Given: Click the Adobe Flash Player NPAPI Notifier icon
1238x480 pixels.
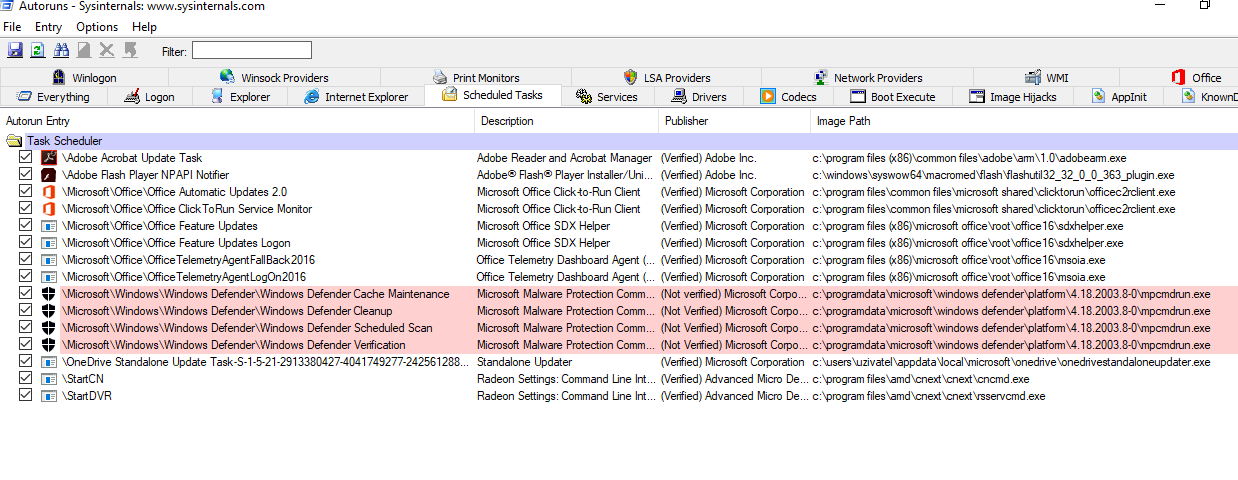Looking at the screenshot, I should tap(49, 175).
